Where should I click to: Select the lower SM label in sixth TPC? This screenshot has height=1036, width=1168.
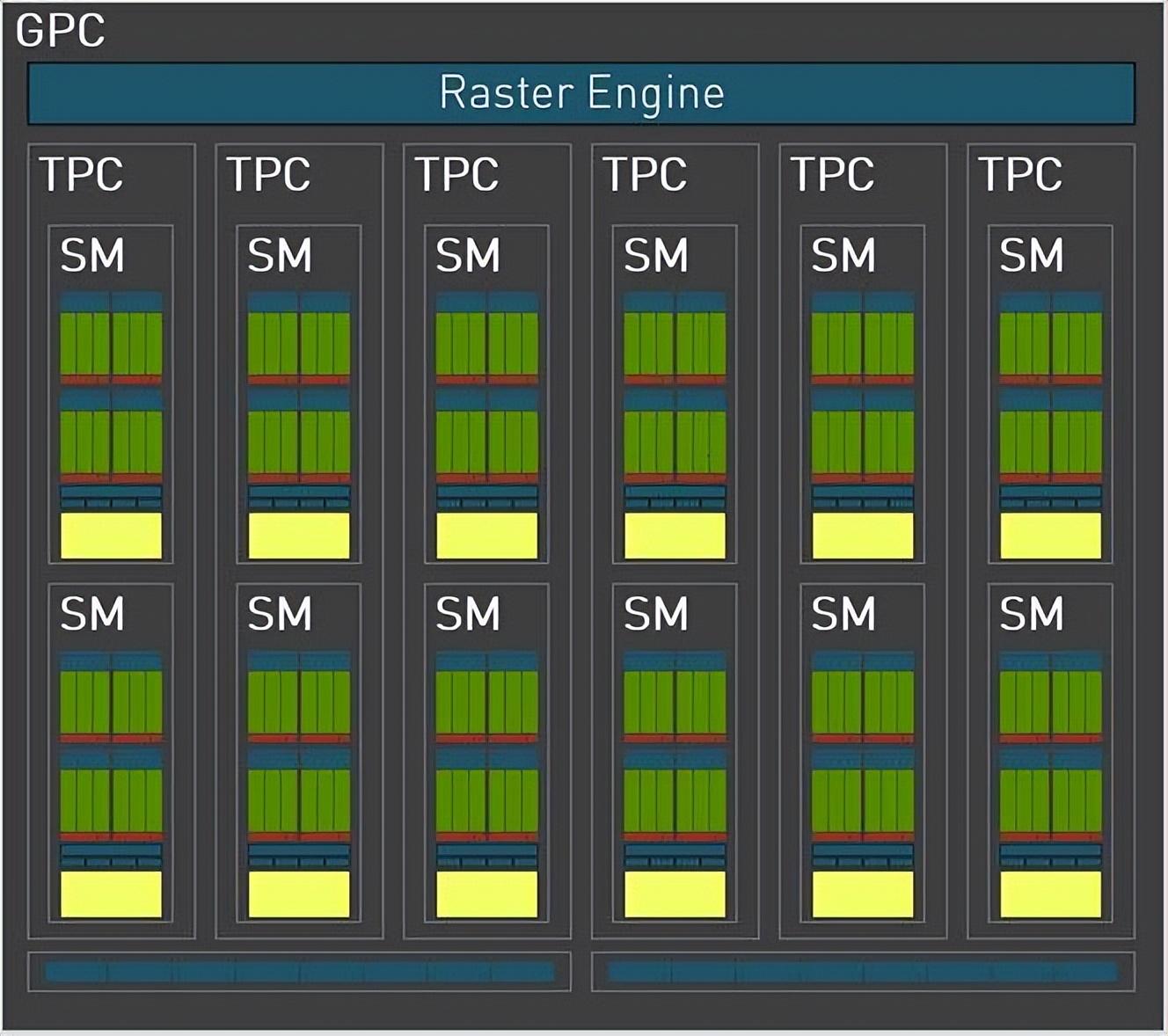pyautogui.click(x=1032, y=614)
